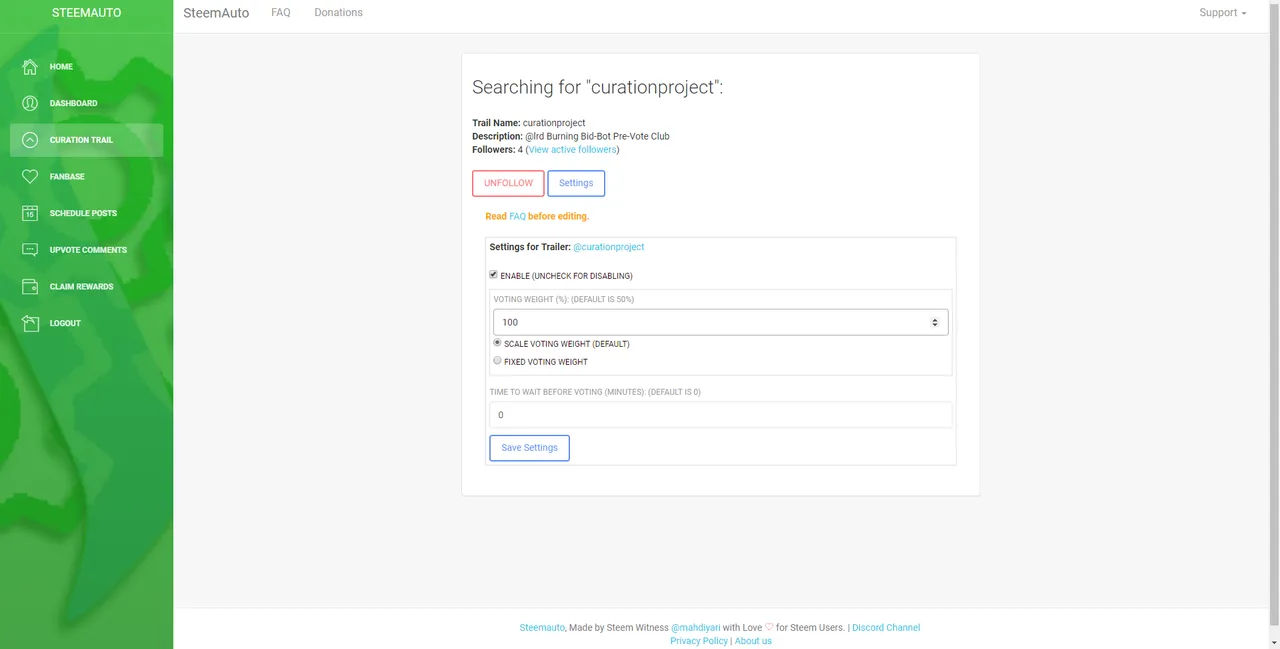
Task: Open the @mahdiyari footer link
Action: (x=695, y=628)
